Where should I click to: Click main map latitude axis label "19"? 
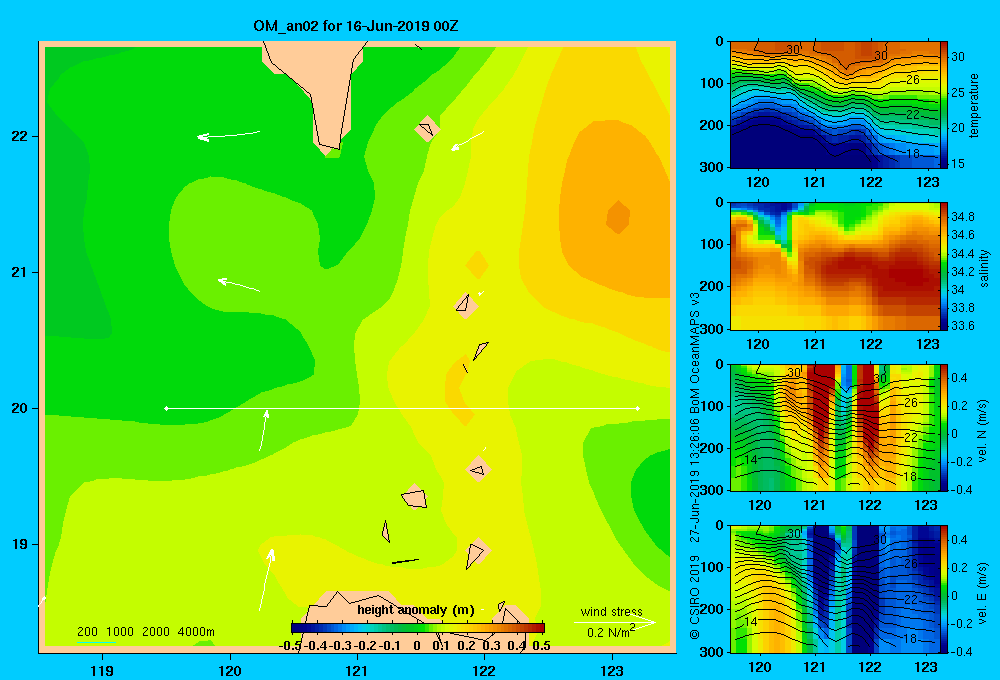coord(20,544)
